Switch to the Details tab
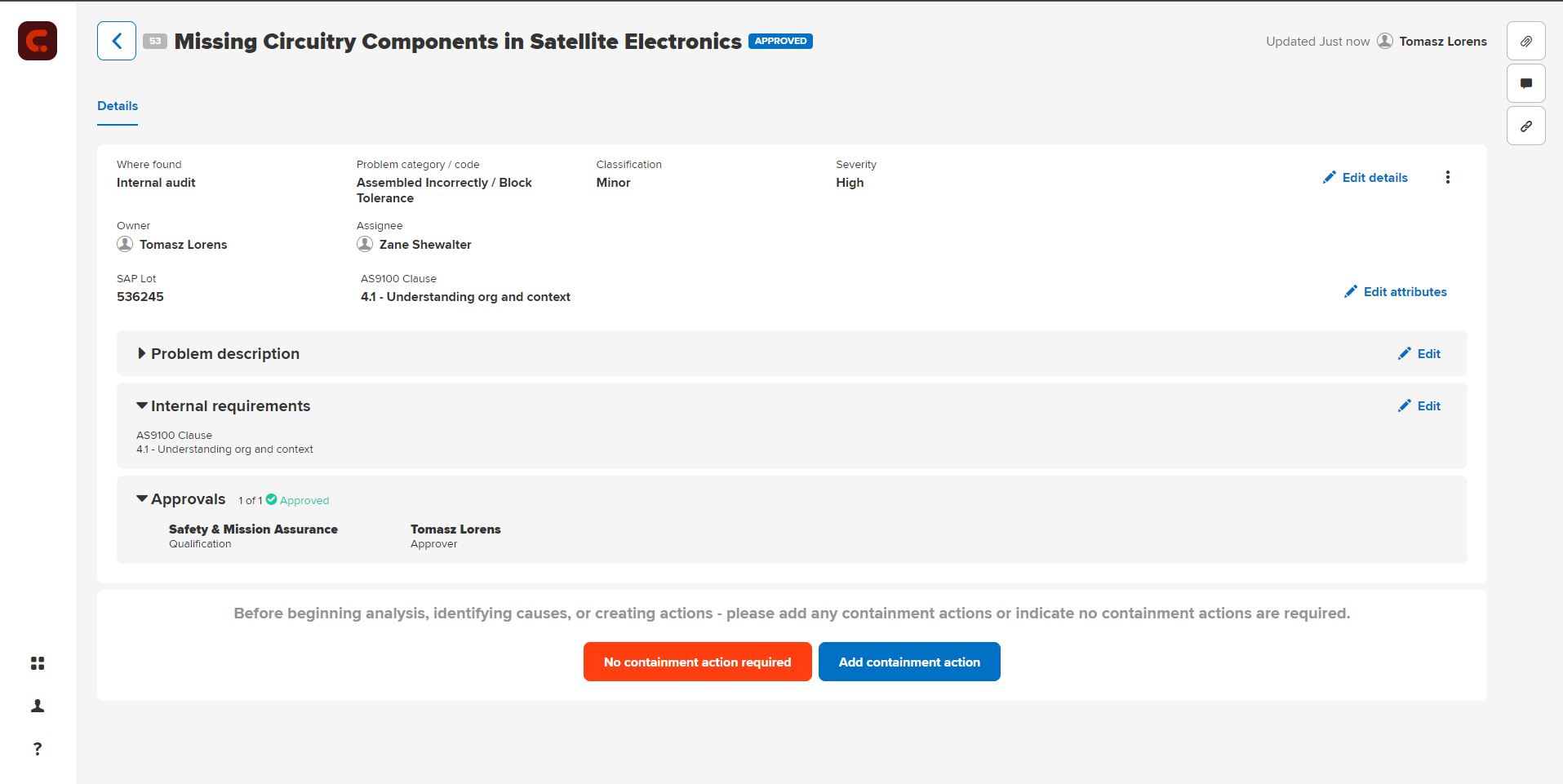Image resolution: width=1563 pixels, height=784 pixels. 118,106
